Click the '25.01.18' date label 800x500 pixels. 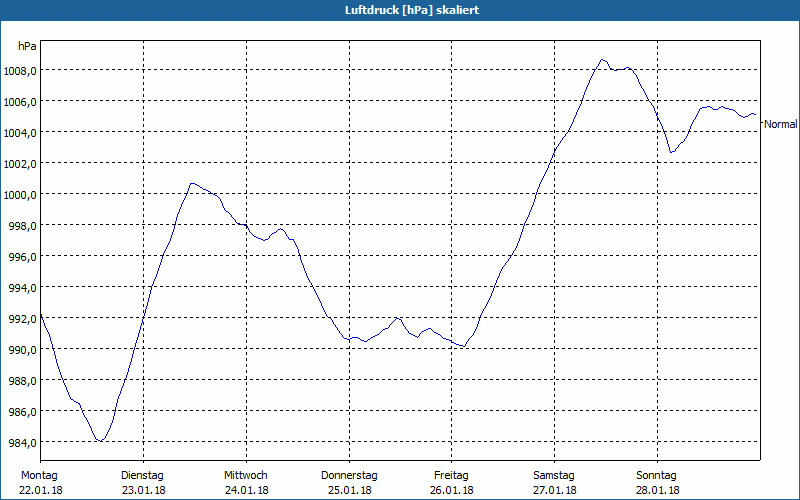click(349, 490)
